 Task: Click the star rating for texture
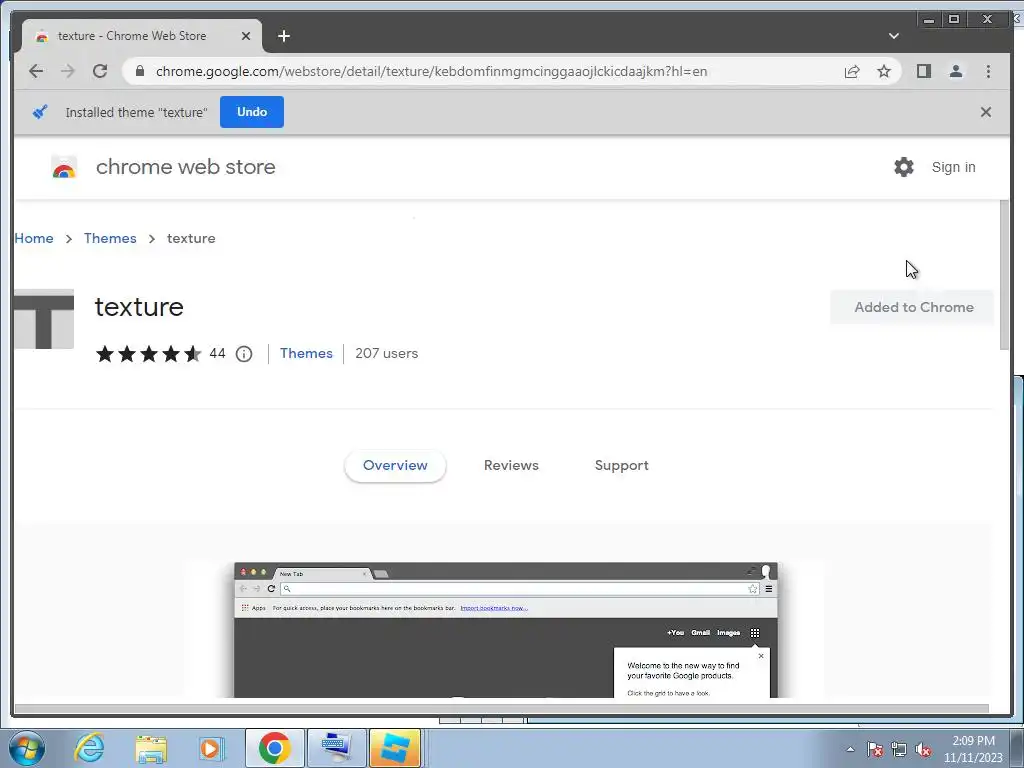148,354
